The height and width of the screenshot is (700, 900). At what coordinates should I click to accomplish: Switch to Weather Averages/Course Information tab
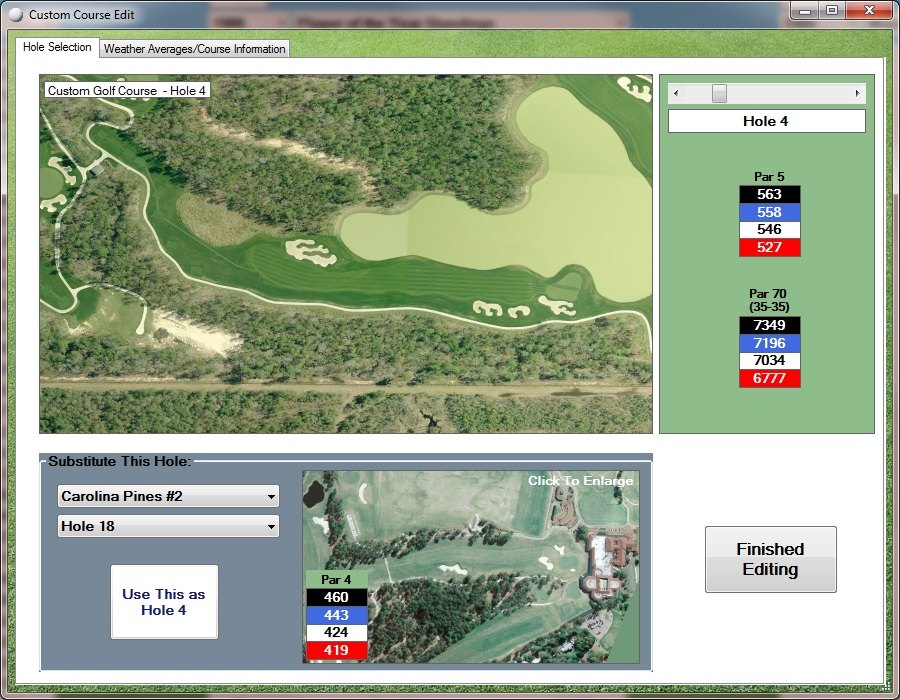point(195,48)
